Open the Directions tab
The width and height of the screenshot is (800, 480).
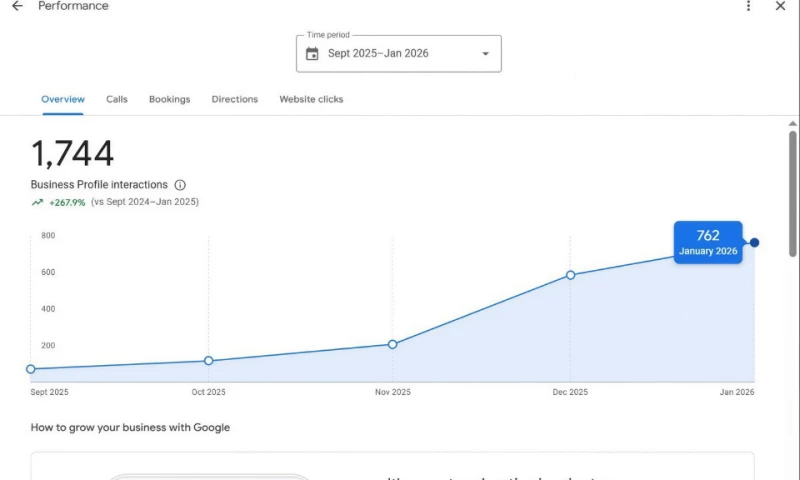[x=235, y=99]
